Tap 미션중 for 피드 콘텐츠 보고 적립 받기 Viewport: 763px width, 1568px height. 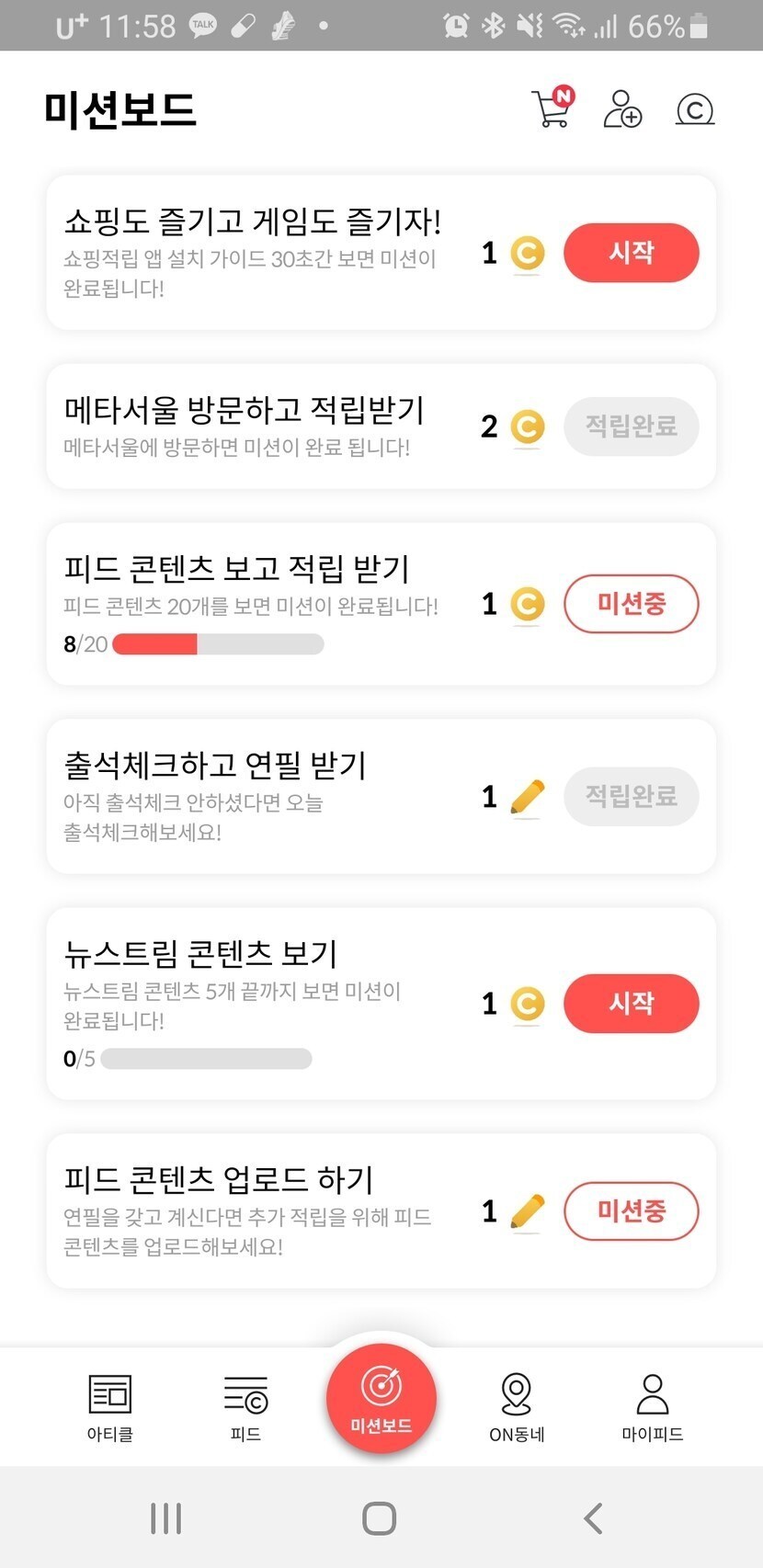631,604
